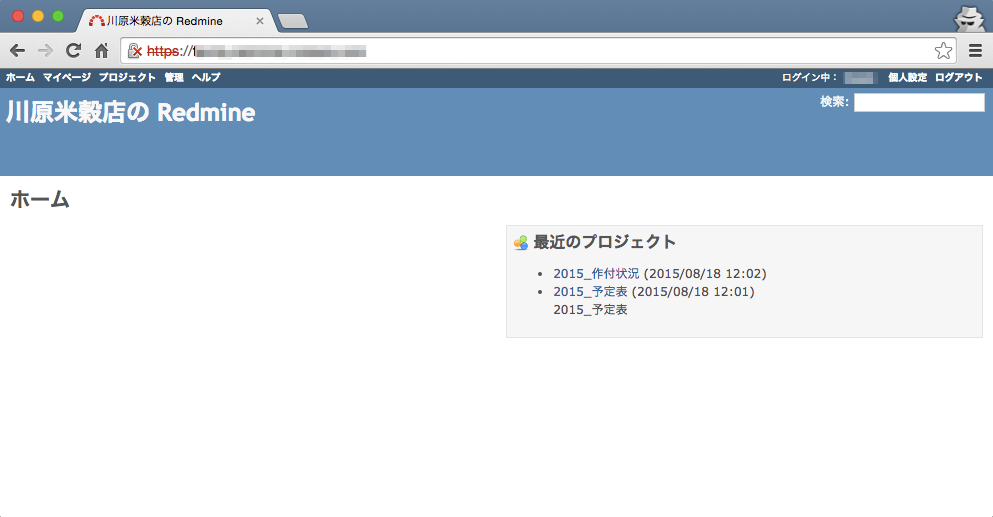Click the timestamp (2015/08/18 12:02)
Viewport: 993px width, 517px height.
point(705,274)
